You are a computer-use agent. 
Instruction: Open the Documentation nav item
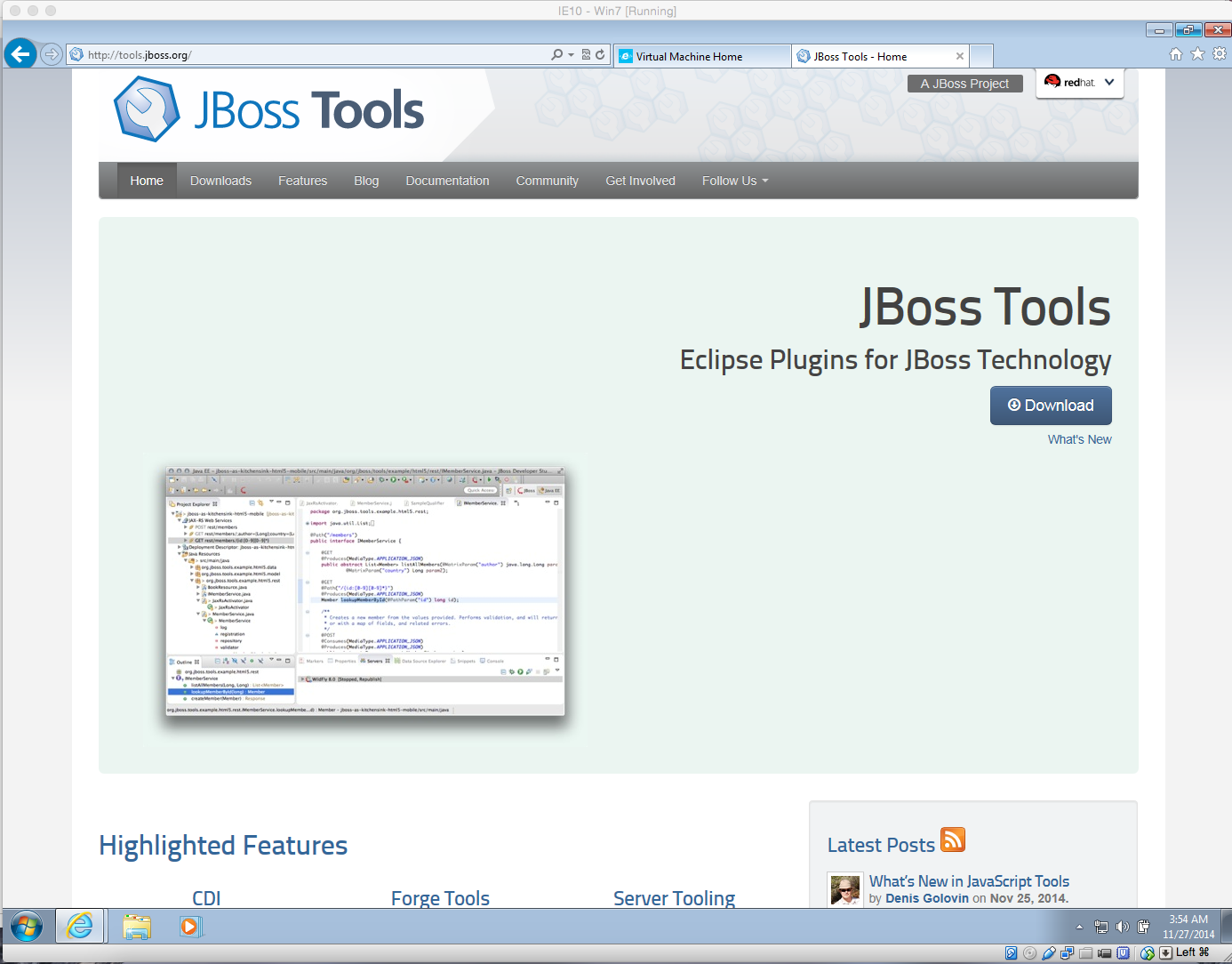[x=447, y=181]
